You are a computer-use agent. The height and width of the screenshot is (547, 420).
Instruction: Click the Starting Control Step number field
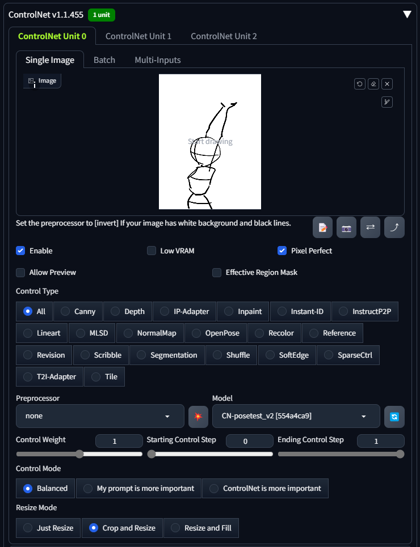click(x=249, y=441)
